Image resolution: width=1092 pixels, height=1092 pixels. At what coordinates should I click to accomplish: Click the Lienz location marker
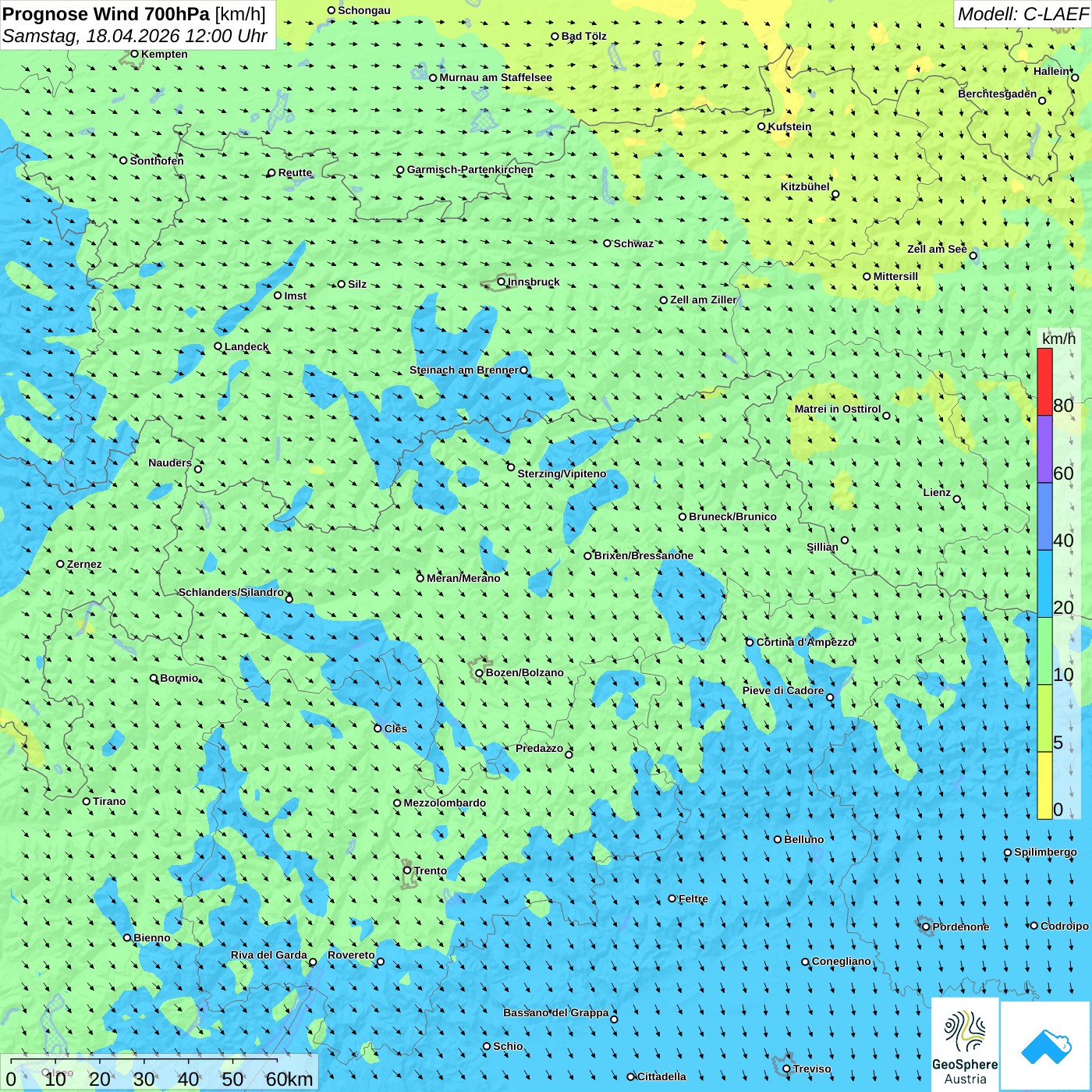coord(957,499)
